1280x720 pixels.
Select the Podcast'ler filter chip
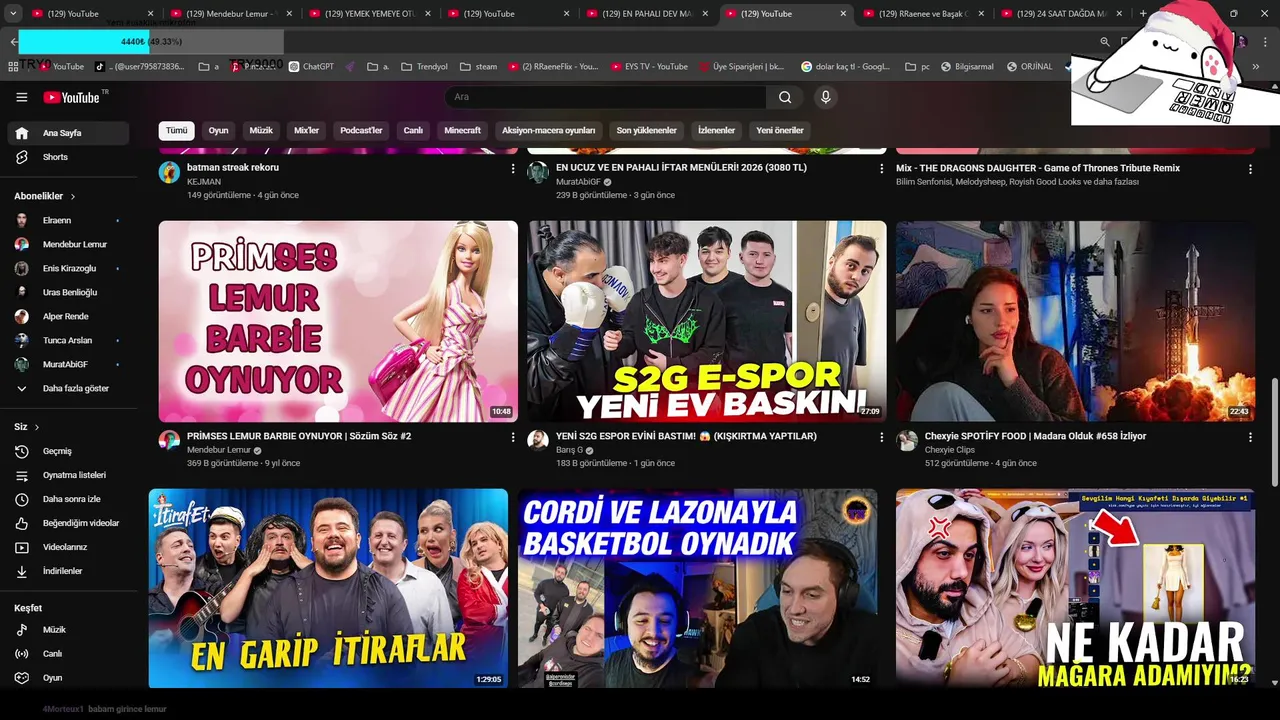[361, 131]
